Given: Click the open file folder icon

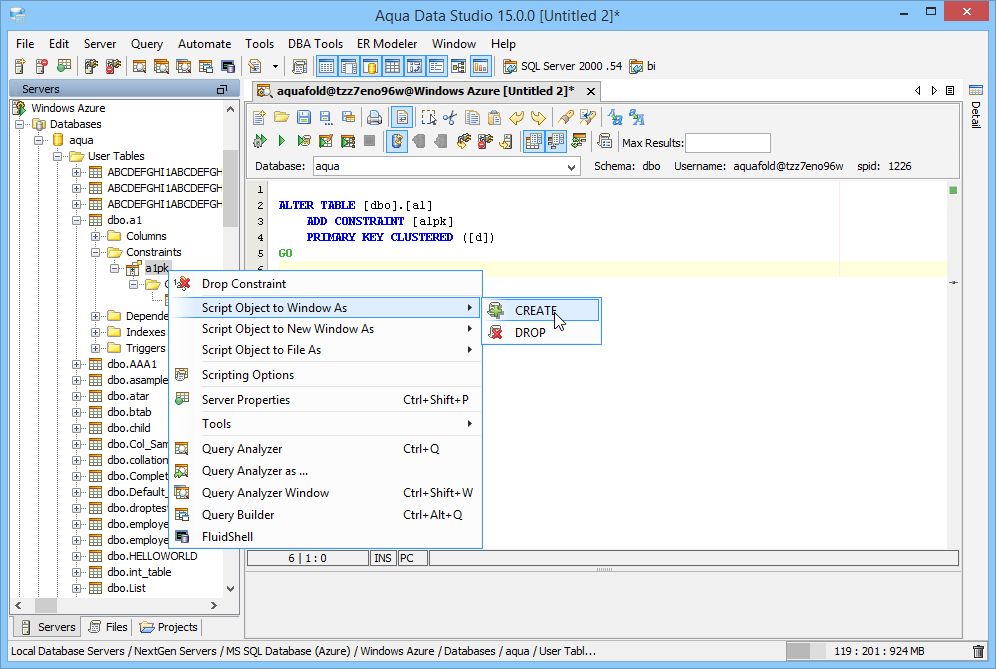Looking at the screenshot, I should click(x=281, y=118).
